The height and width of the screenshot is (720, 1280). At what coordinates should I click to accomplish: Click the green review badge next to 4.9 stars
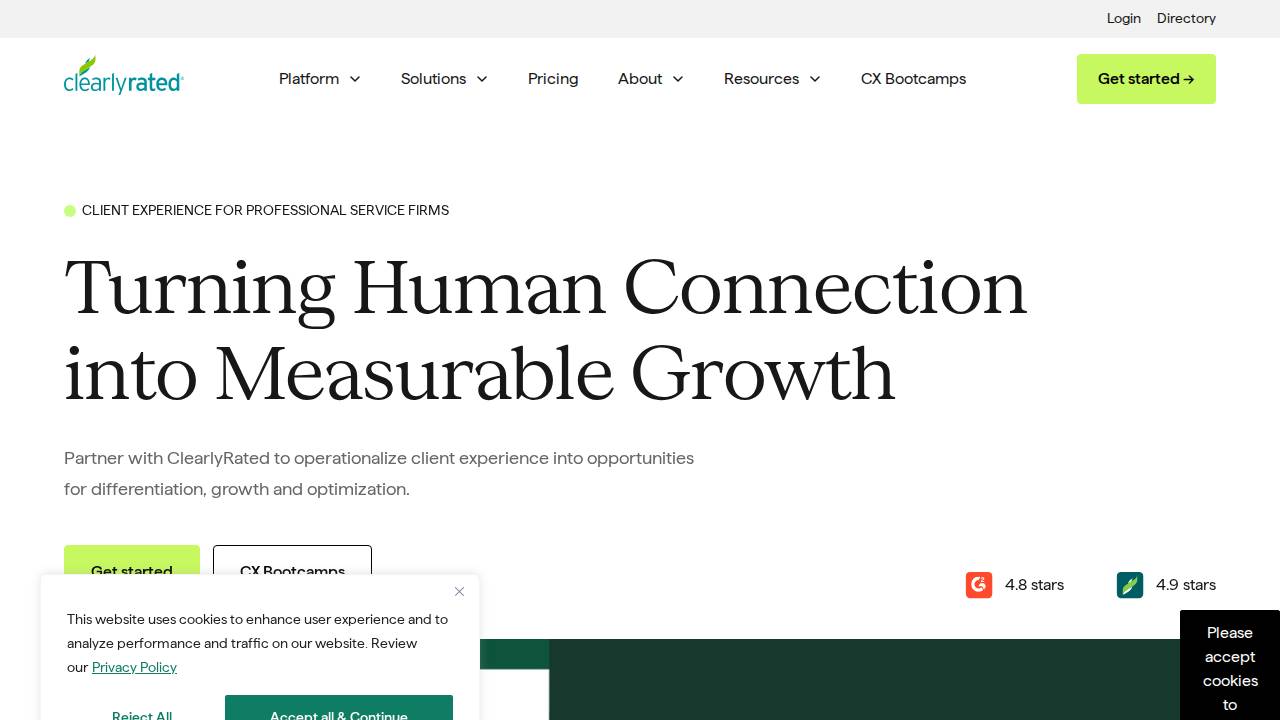[1130, 585]
